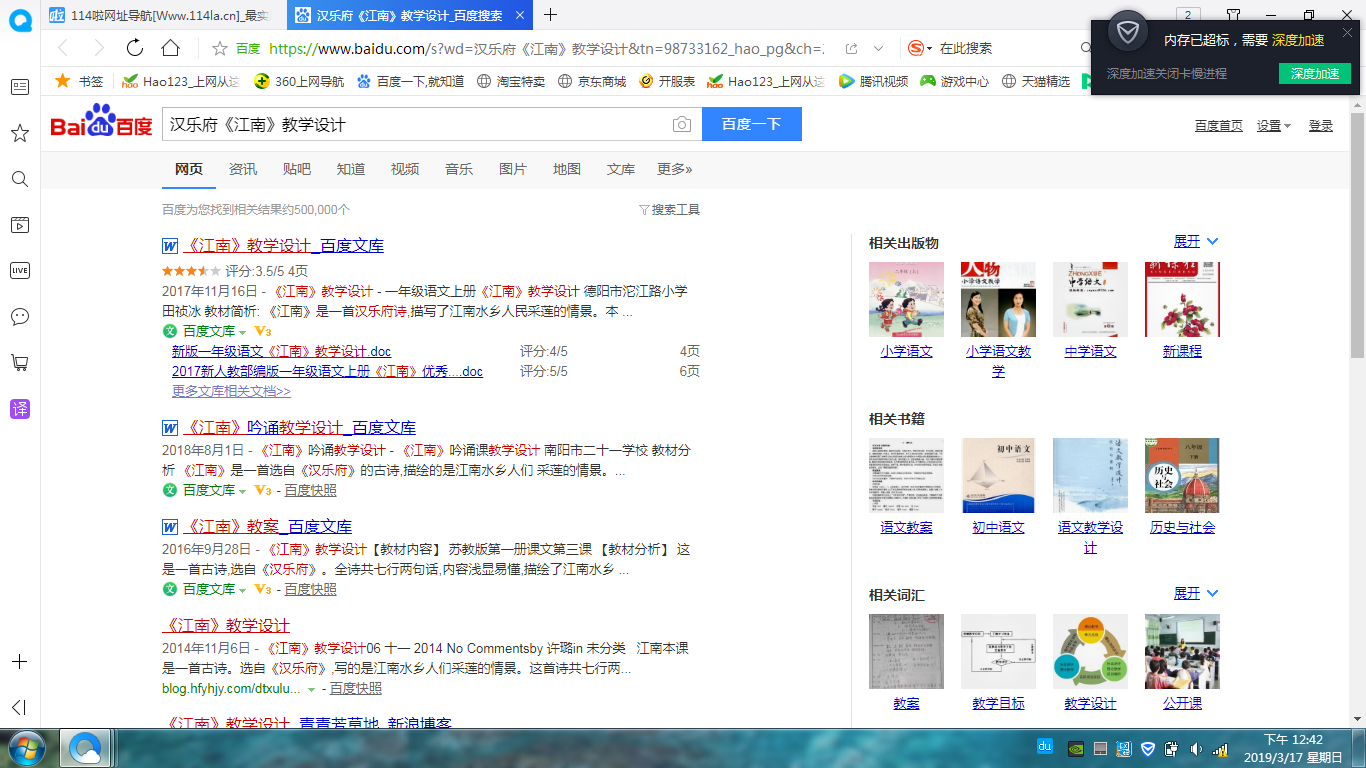Open 搜索工具 filter link
The image size is (1366, 768).
click(x=669, y=210)
